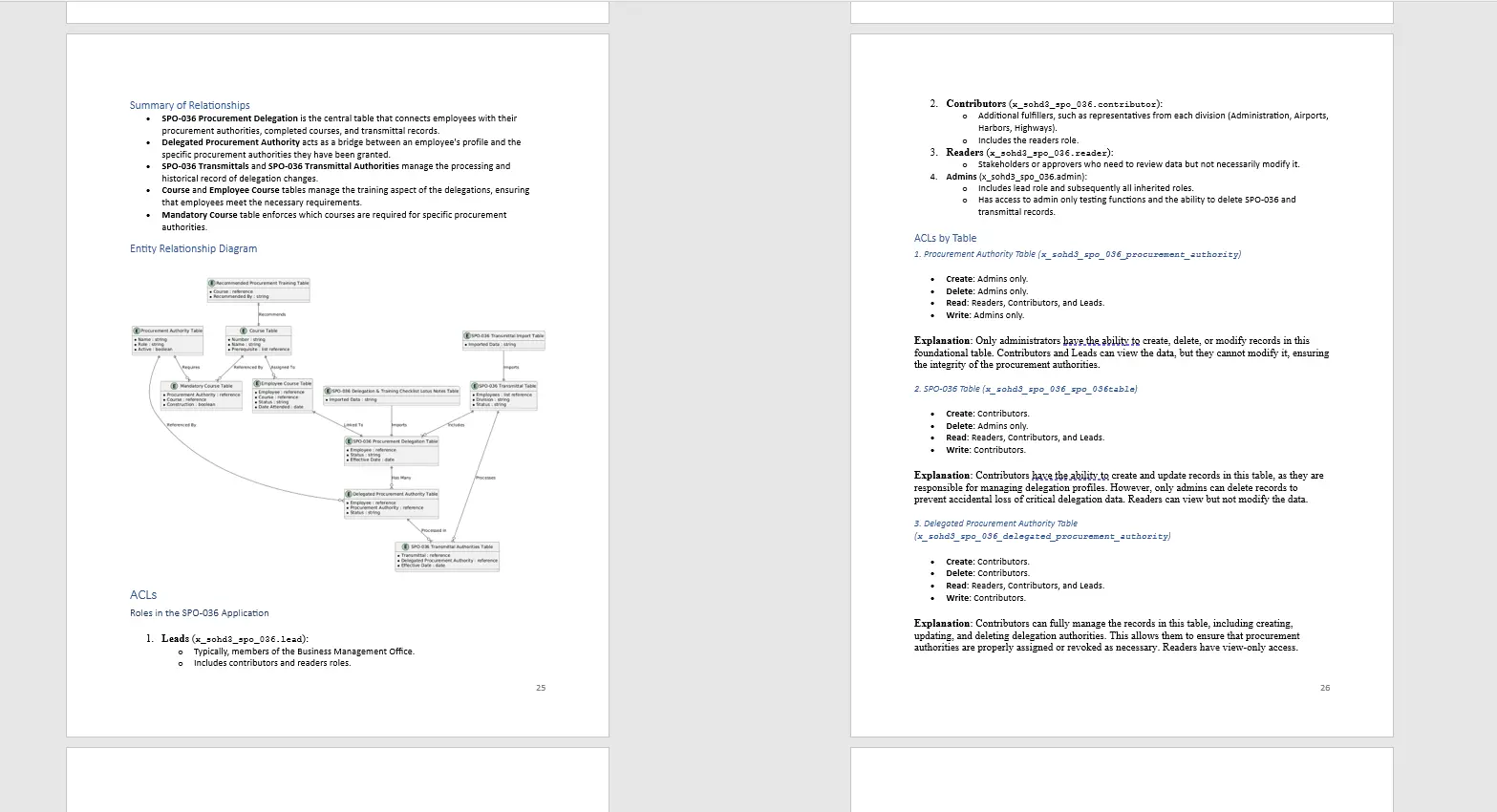
Task: Click bold "Mandatory Course" summary bullet text
Action: tap(200, 215)
